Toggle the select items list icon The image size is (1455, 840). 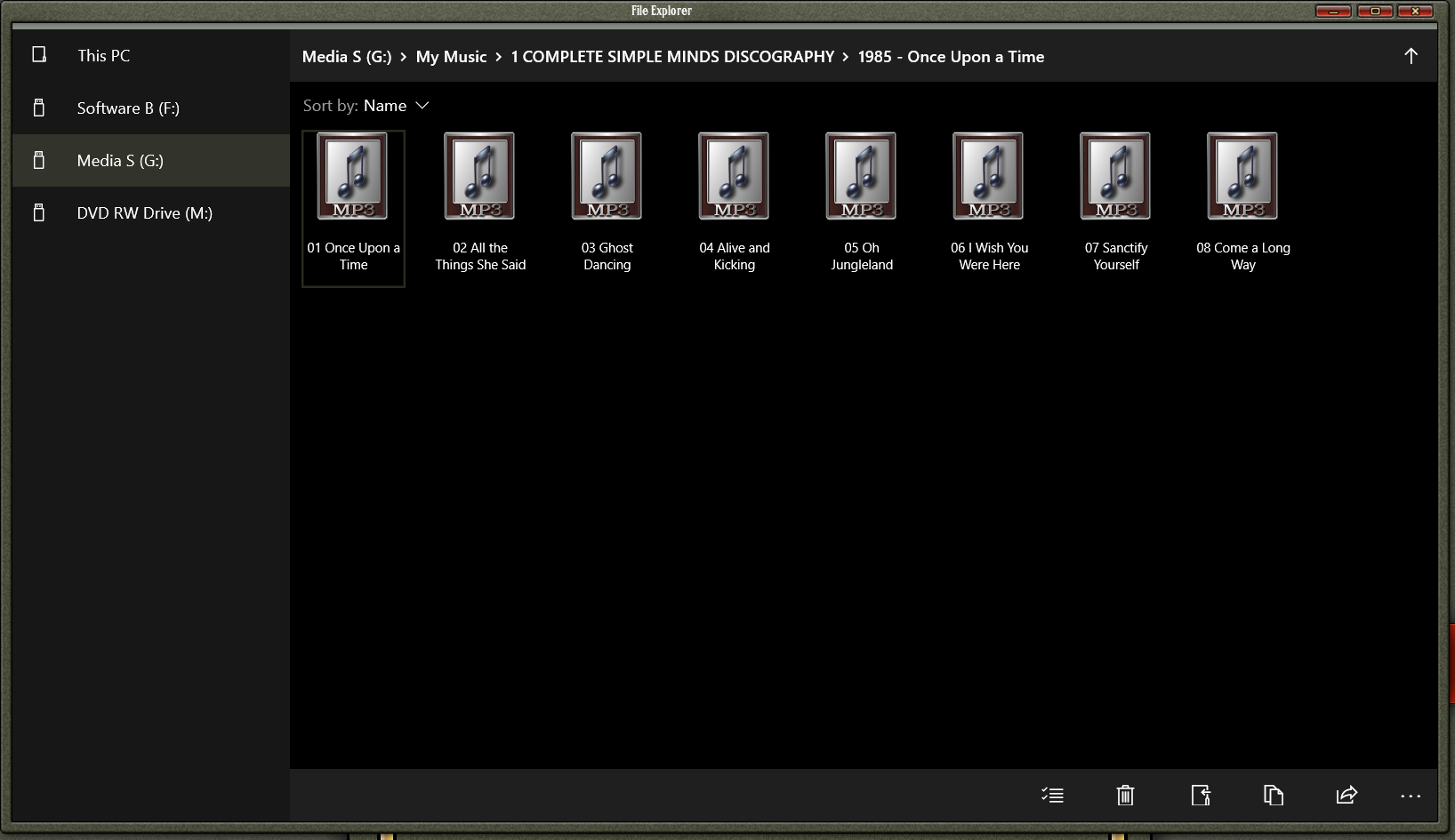pyautogui.click(x=1052, y=795)
